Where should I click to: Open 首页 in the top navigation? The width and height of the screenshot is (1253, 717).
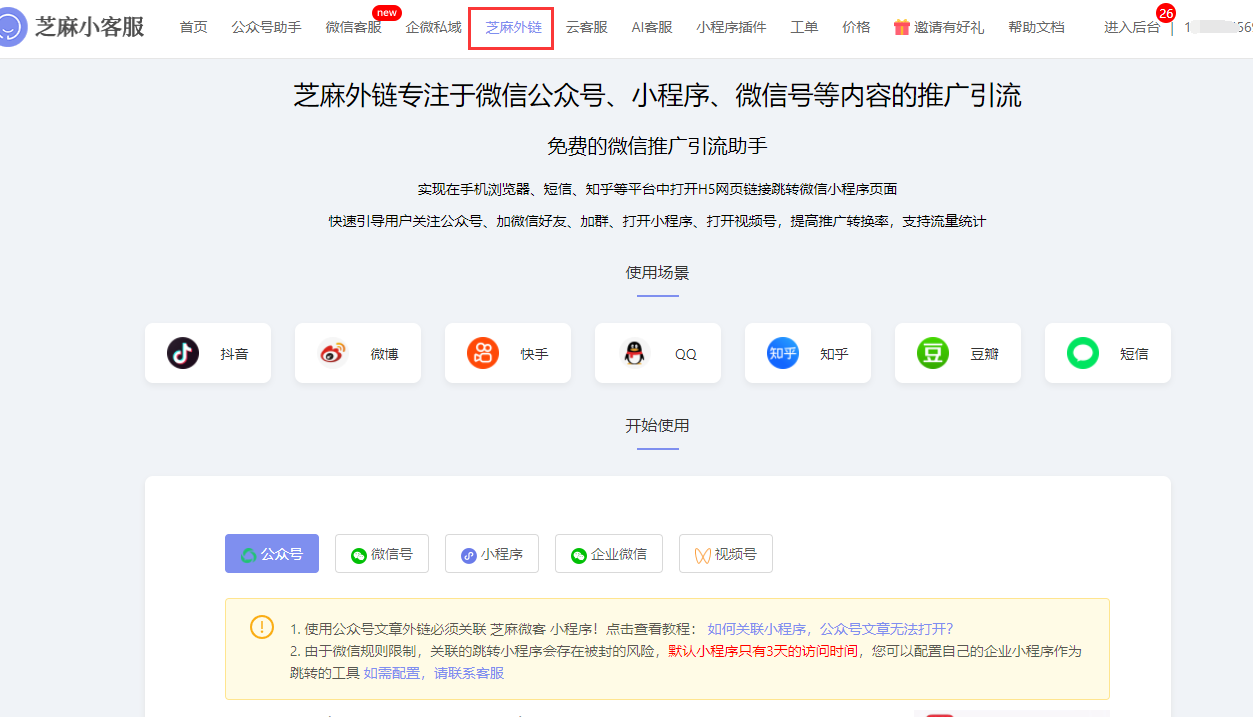pyautogui.click(x=194, y=27)
